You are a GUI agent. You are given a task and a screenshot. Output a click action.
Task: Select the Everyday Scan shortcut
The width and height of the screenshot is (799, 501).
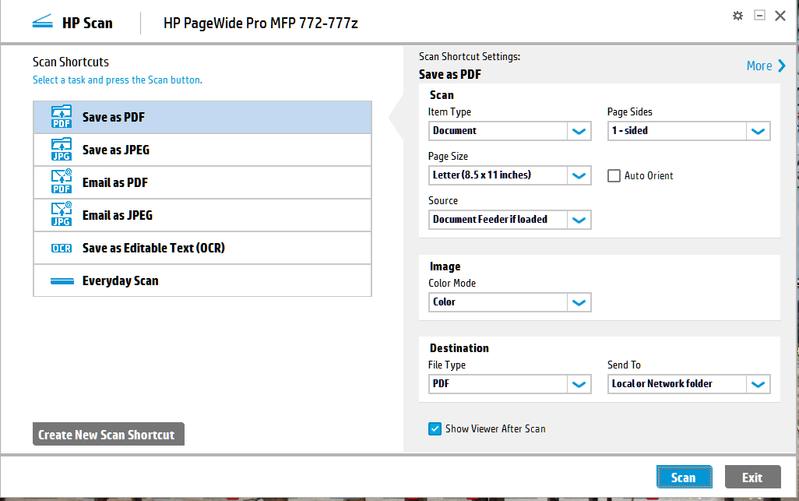tap(202, 280)
